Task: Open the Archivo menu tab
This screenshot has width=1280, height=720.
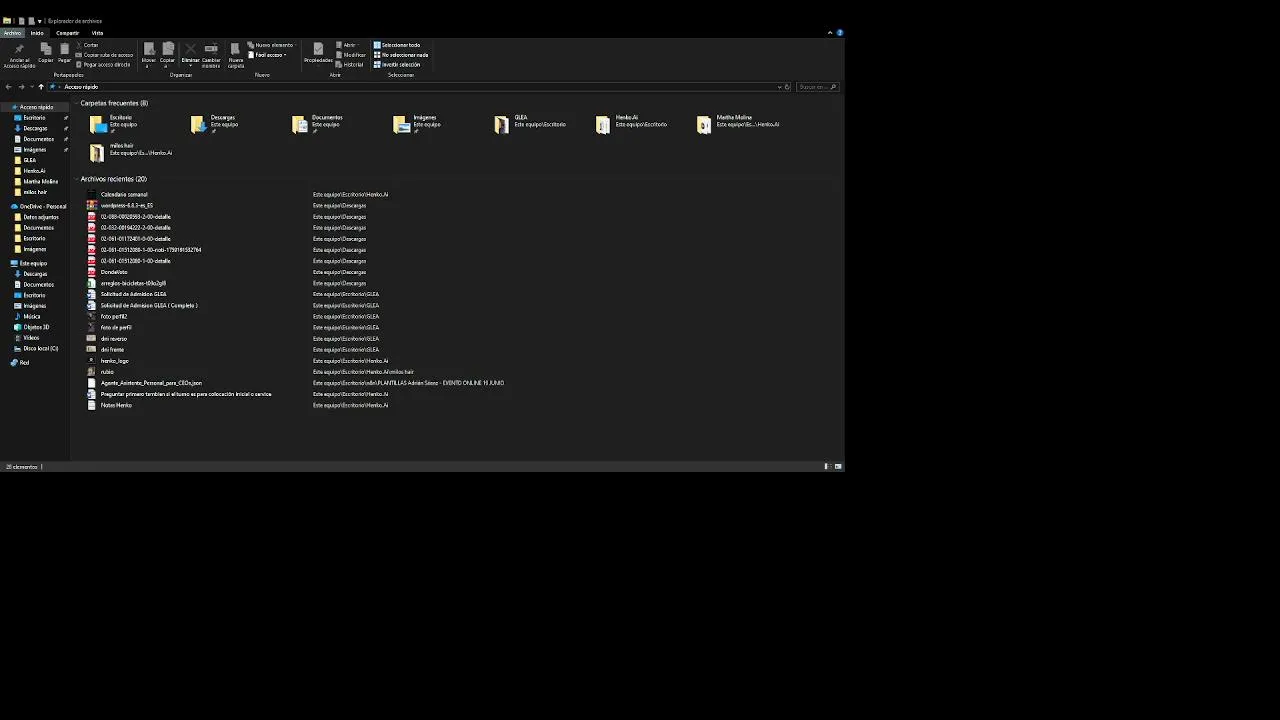Action: [x=12, y=33]
